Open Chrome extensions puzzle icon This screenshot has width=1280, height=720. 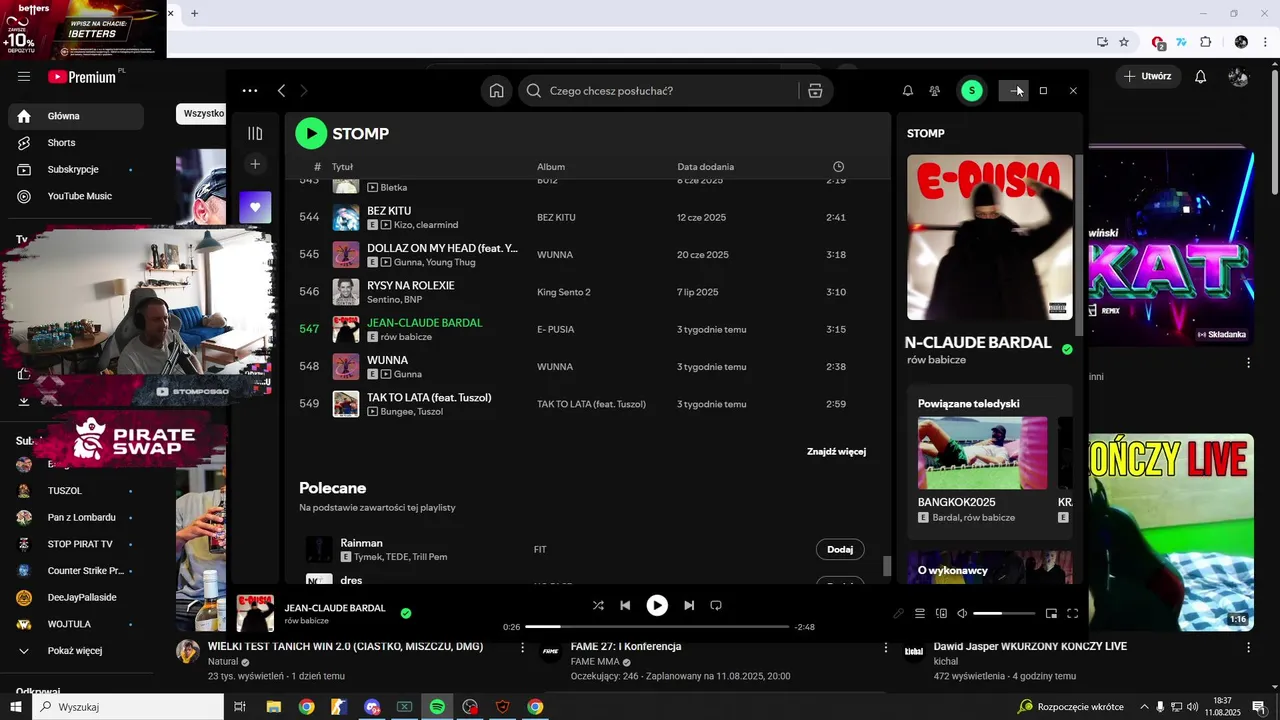coord(1205,42)
